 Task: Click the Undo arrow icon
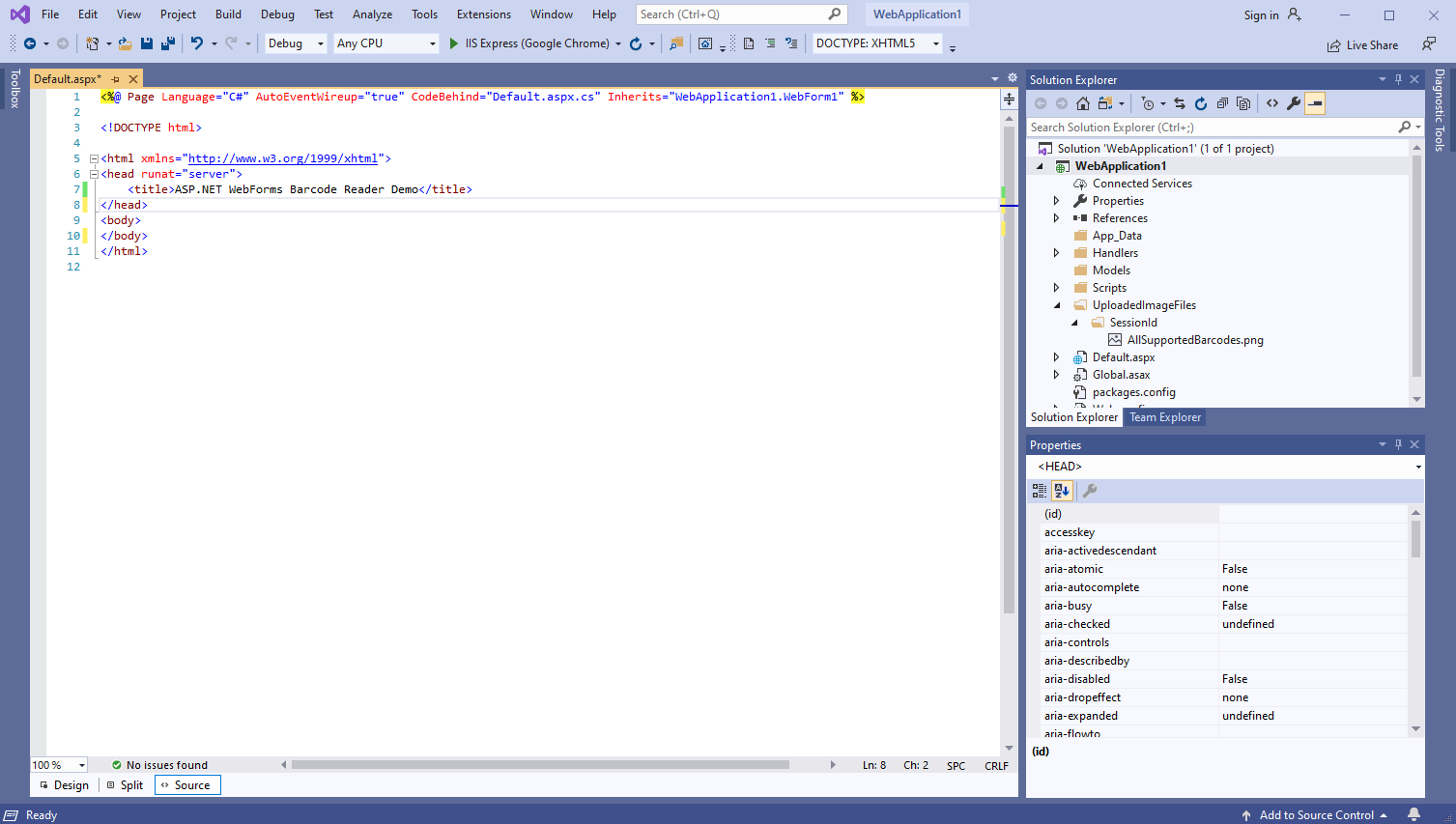(x=197, y=43)
